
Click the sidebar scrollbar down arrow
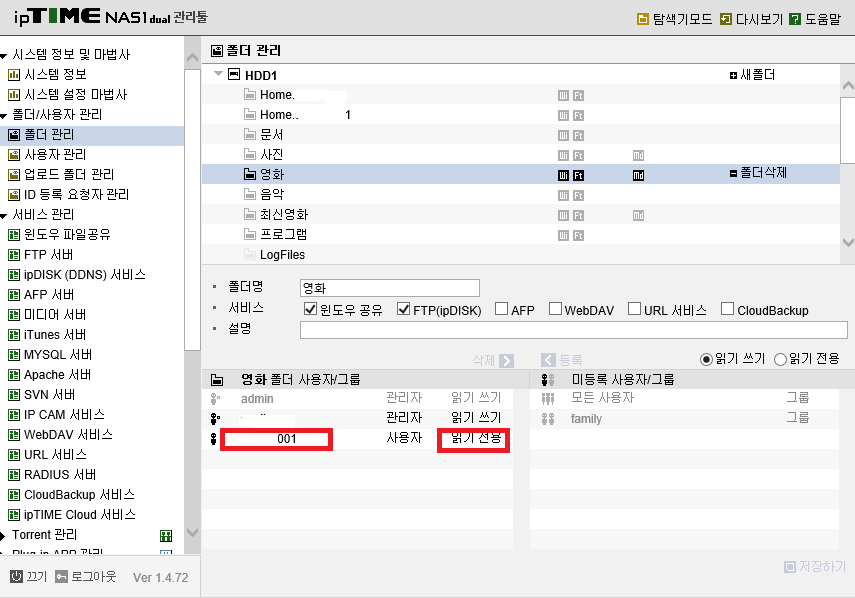pyautogui.click(x=192, y=532)
